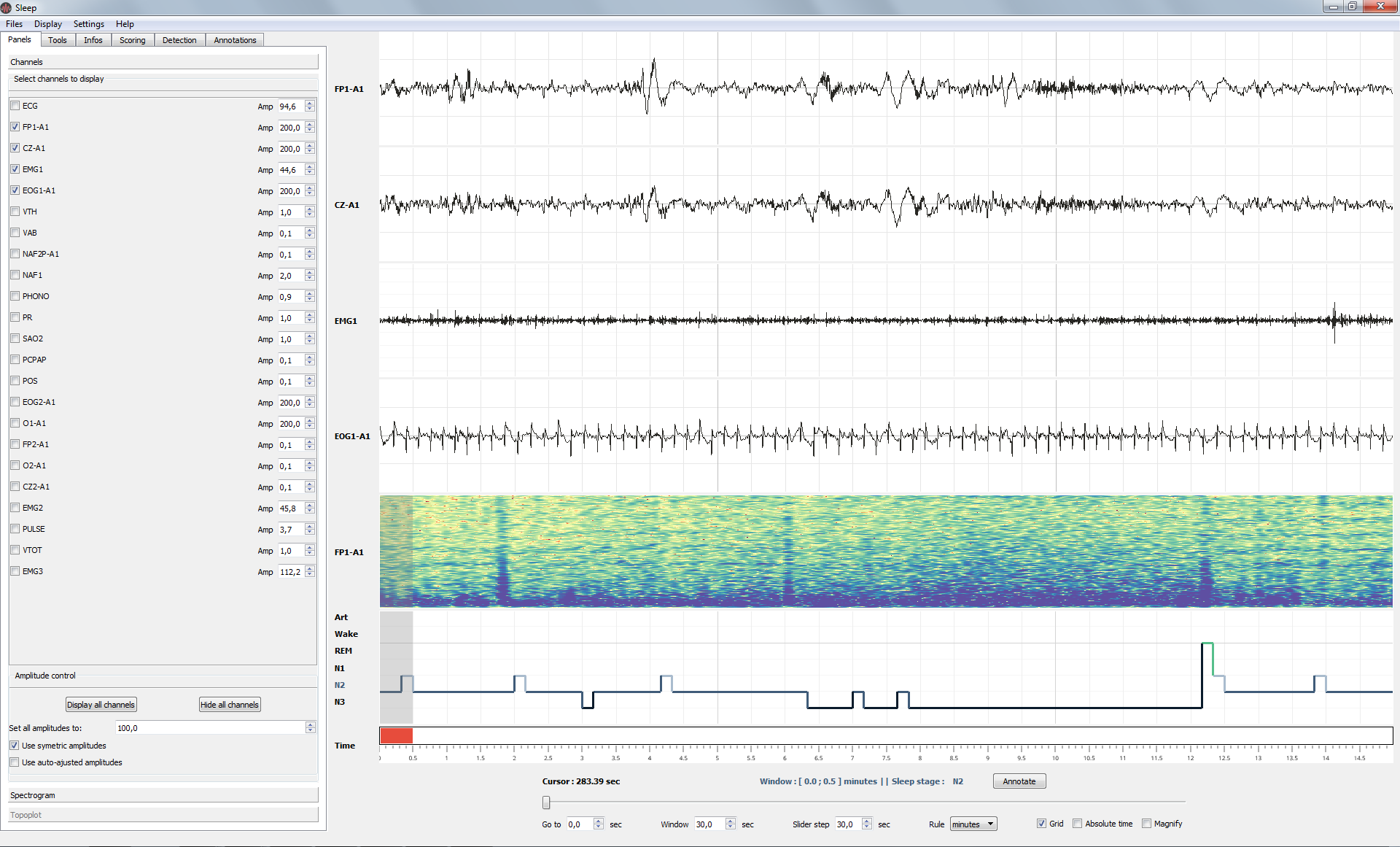Uncheck the FP1-A1 channel
Viewport: 1400px width, 847px height.
[15, 127]
